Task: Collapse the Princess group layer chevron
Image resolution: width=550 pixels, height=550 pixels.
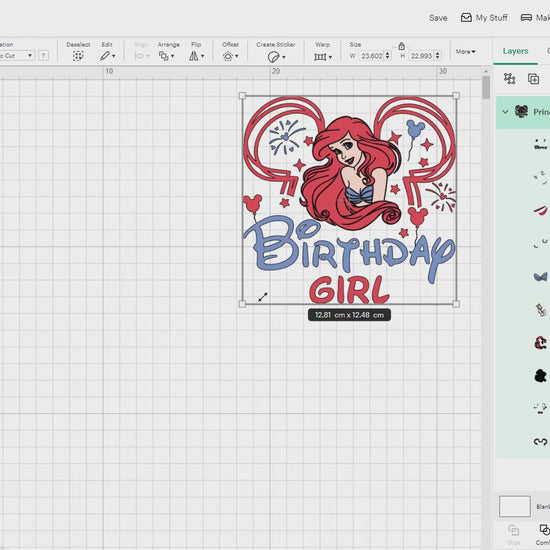Action: 505,112
